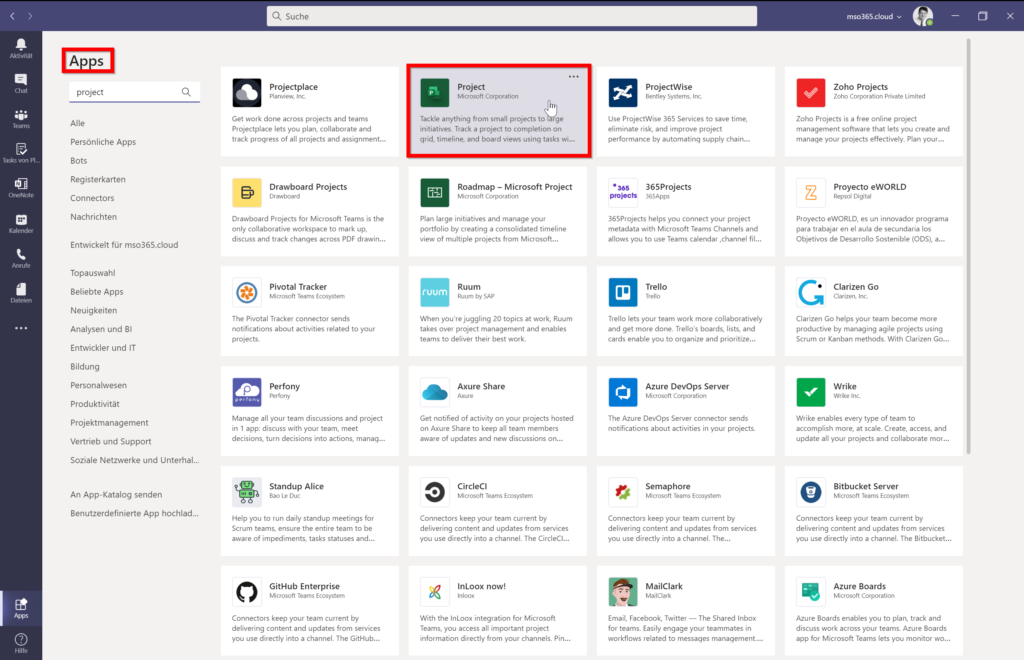Click the Roadmap – Microsoft Project icon
1024x660 pixels.
click(x=434, y=193)
